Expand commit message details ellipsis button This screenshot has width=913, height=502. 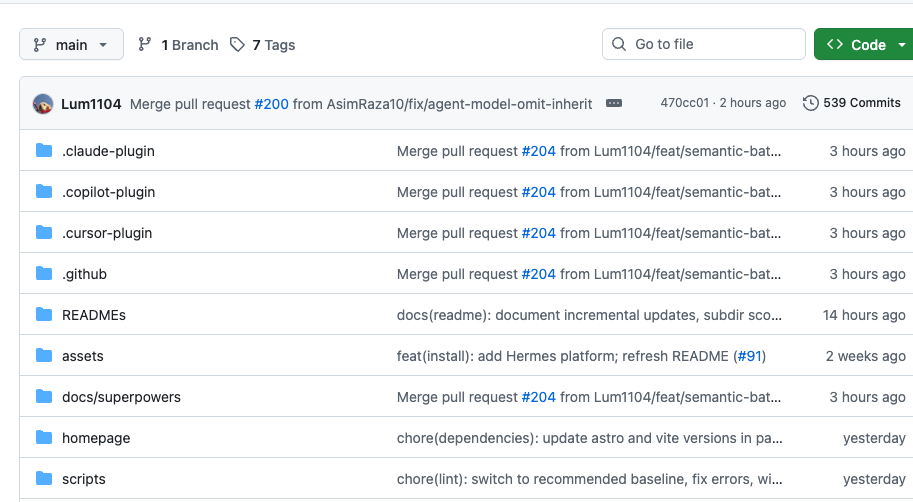[x=614, y=103]
